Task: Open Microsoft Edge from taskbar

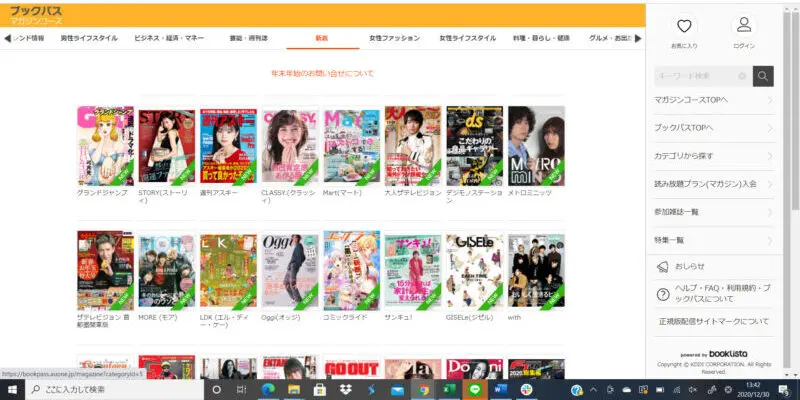Action: (x=268, y=390)
